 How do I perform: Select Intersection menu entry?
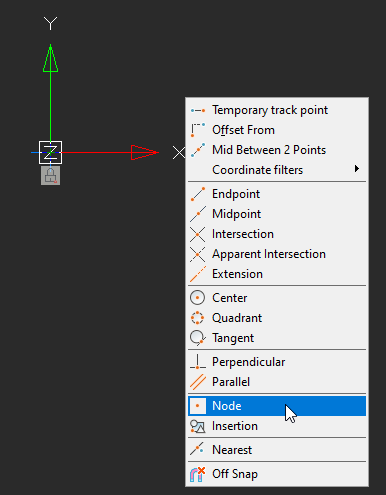point(277,234)
